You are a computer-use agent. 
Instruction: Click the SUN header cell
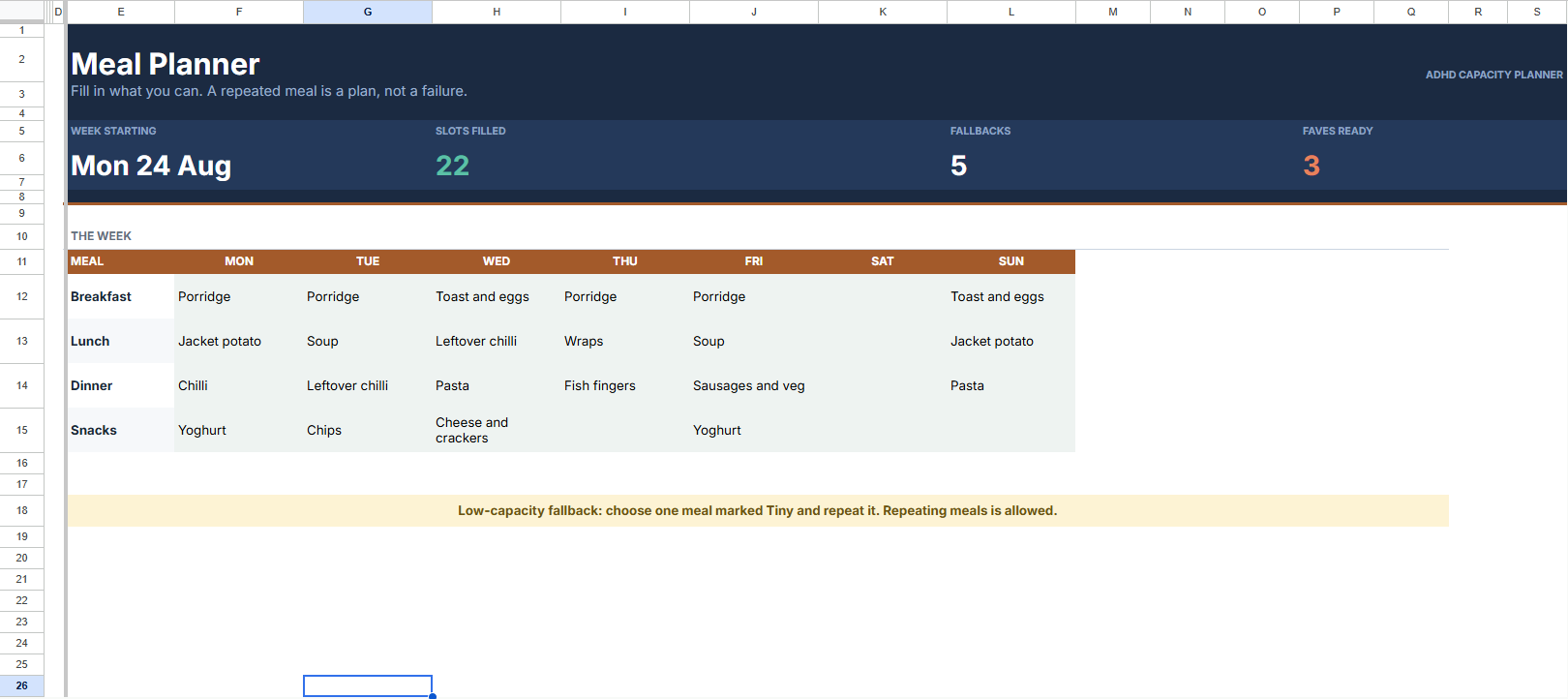pos(1011,261)
